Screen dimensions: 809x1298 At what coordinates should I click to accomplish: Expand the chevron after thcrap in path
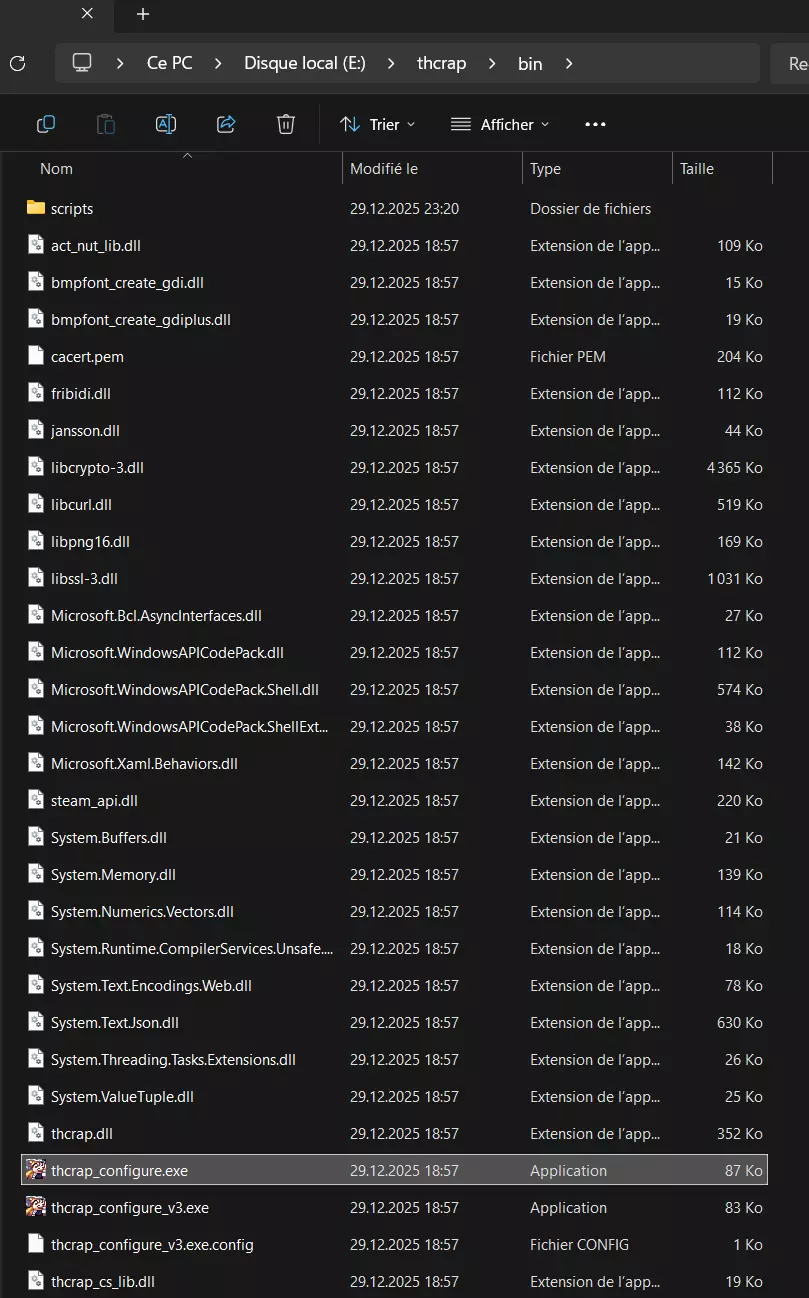pos(492,63)
